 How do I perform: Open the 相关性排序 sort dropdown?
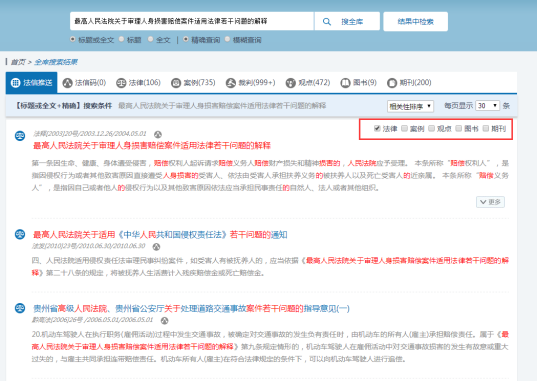coord(410,106)
